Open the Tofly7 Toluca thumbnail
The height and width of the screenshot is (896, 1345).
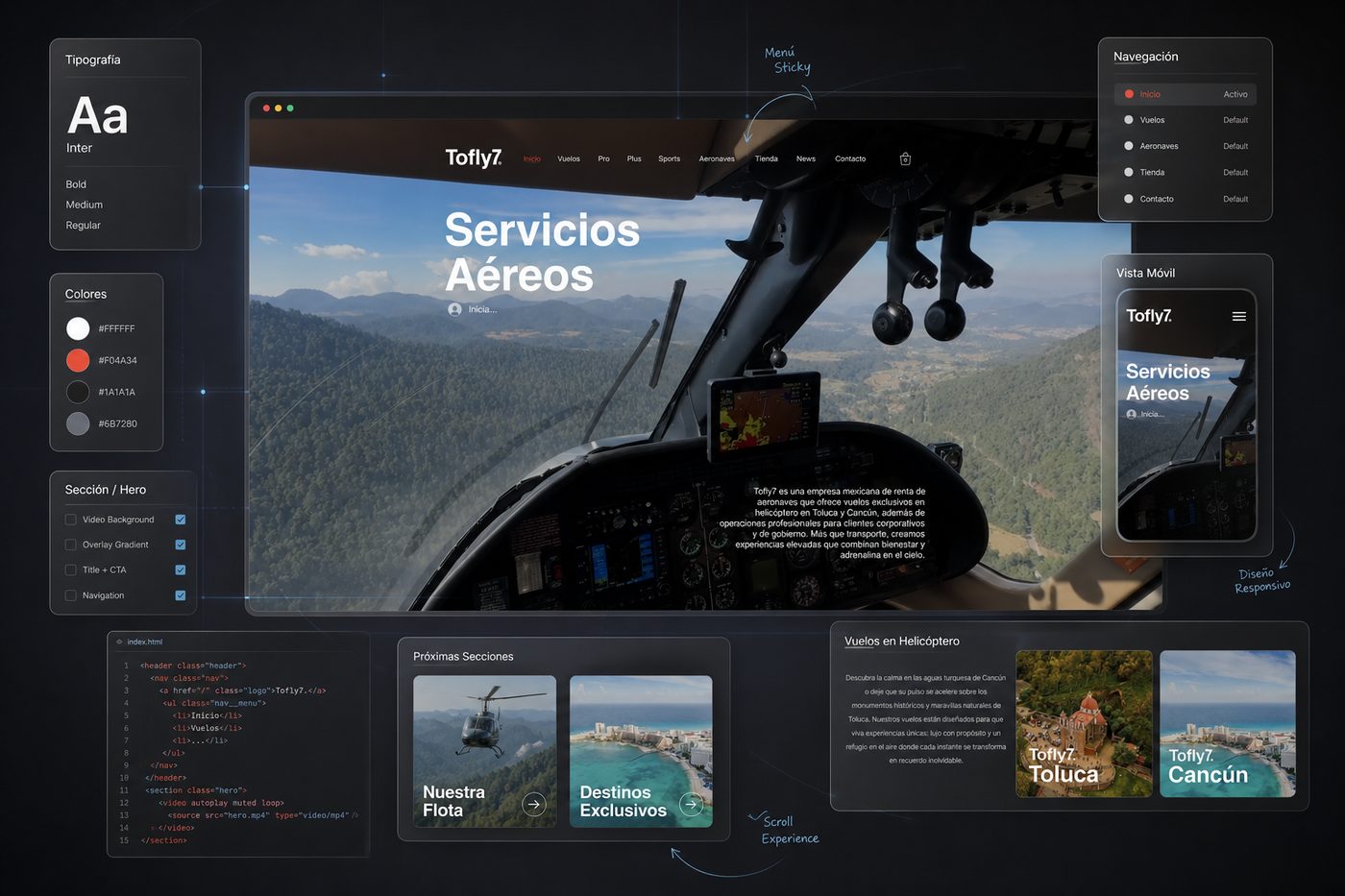click(1084, 724)
